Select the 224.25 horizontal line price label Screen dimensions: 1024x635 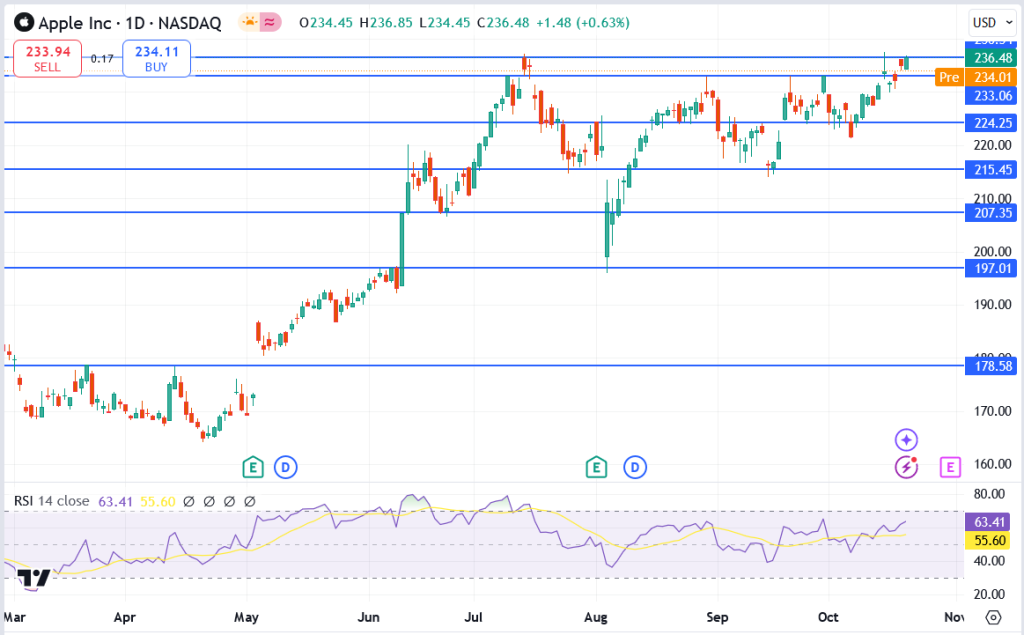pos(991,123)
